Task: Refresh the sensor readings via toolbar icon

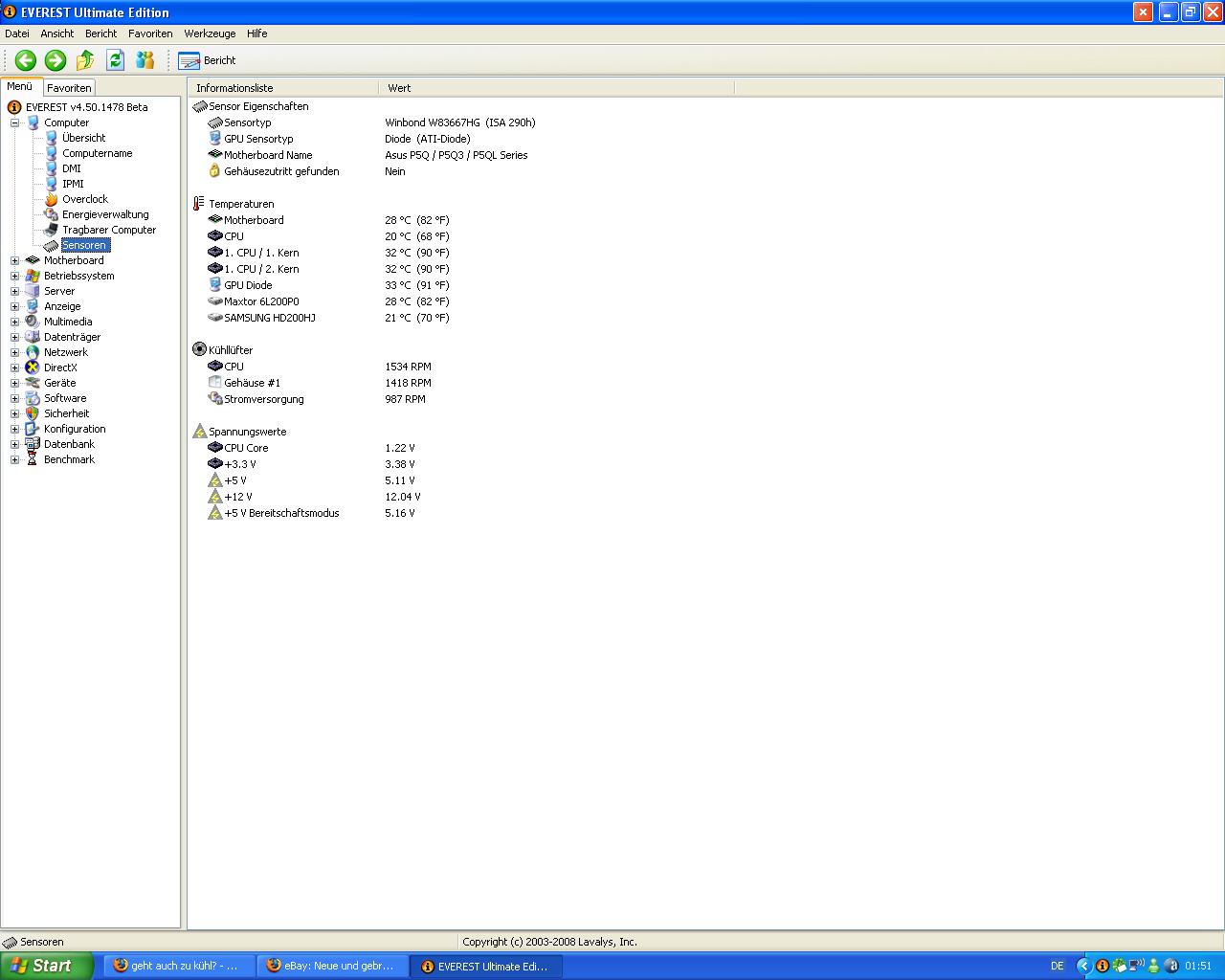Action: 116,60
